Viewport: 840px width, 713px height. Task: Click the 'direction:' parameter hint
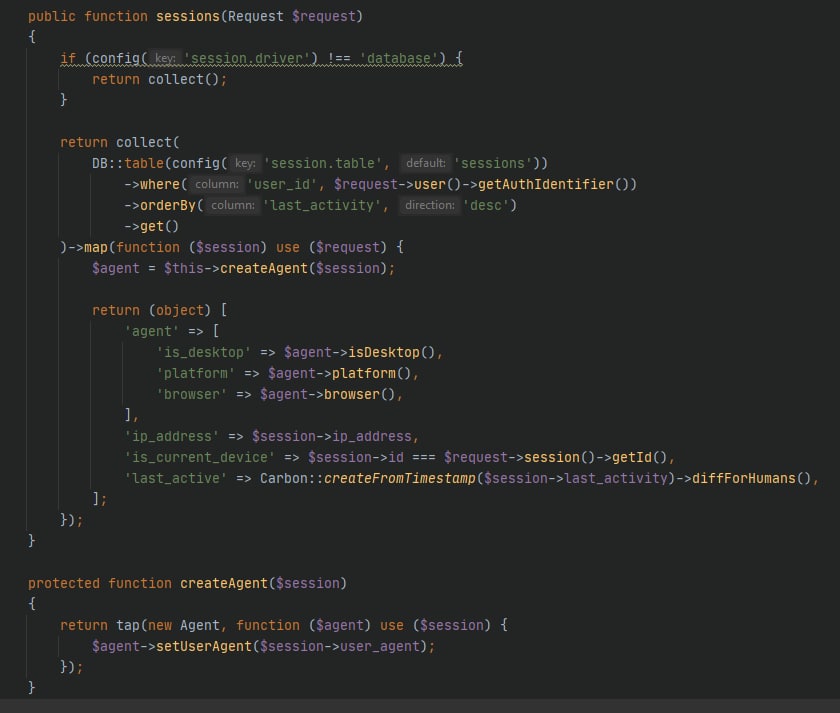430,205
